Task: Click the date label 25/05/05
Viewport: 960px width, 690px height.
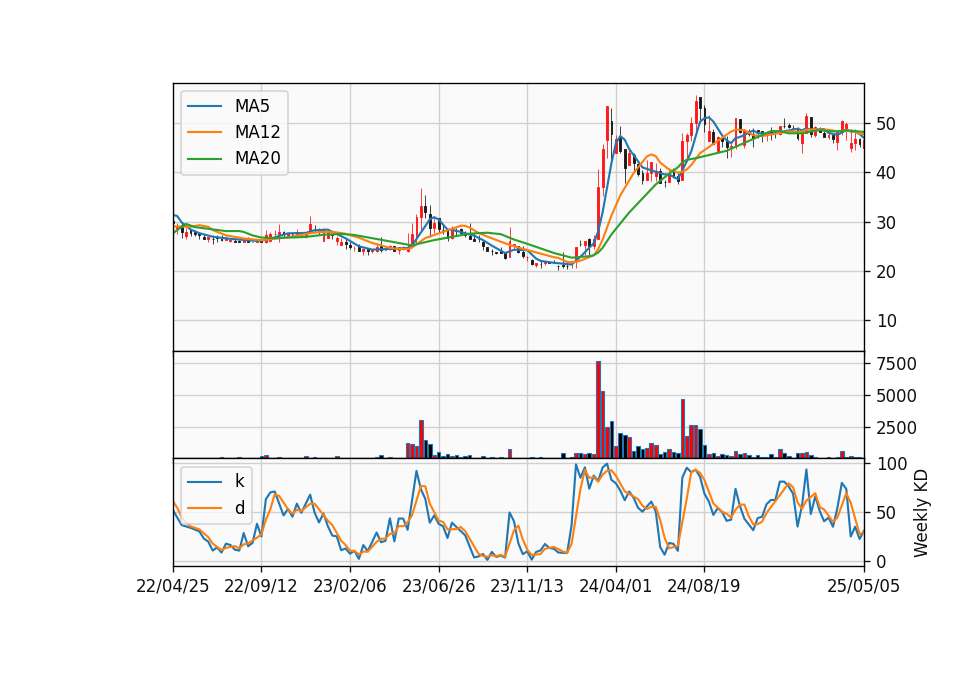Action: pos(863,586)
